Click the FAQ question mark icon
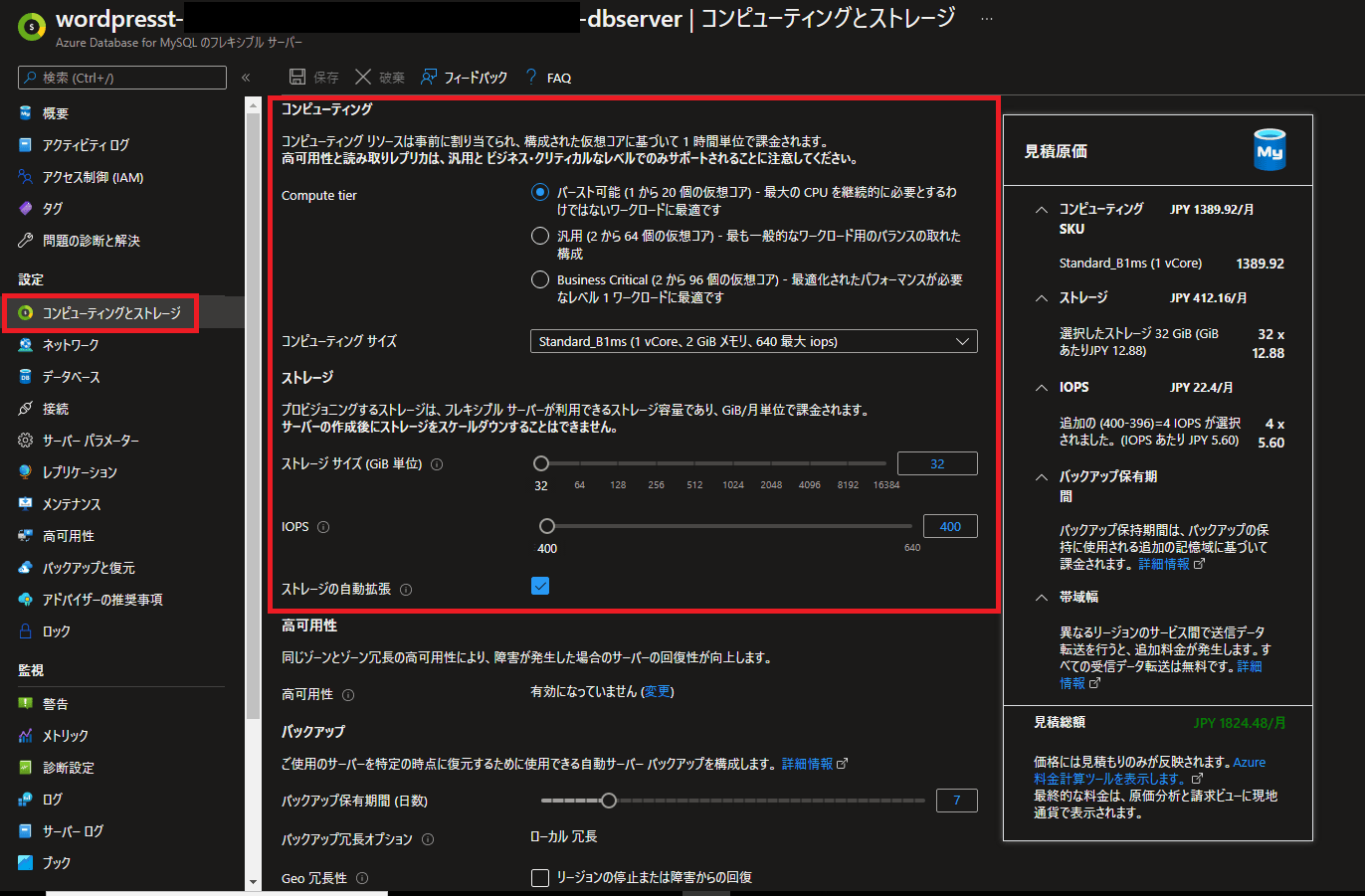Image resolution: width=1365 pixels, height=896 pixels. click(x=531, y=77)
